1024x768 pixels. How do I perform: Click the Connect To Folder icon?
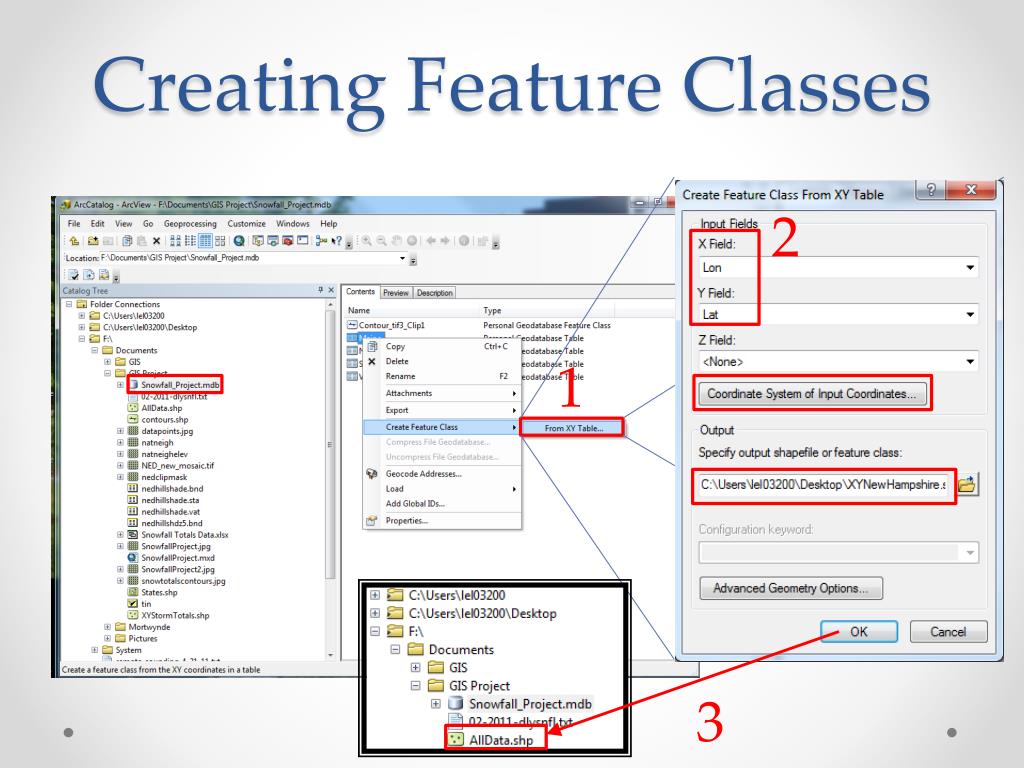tap(93, 241)
